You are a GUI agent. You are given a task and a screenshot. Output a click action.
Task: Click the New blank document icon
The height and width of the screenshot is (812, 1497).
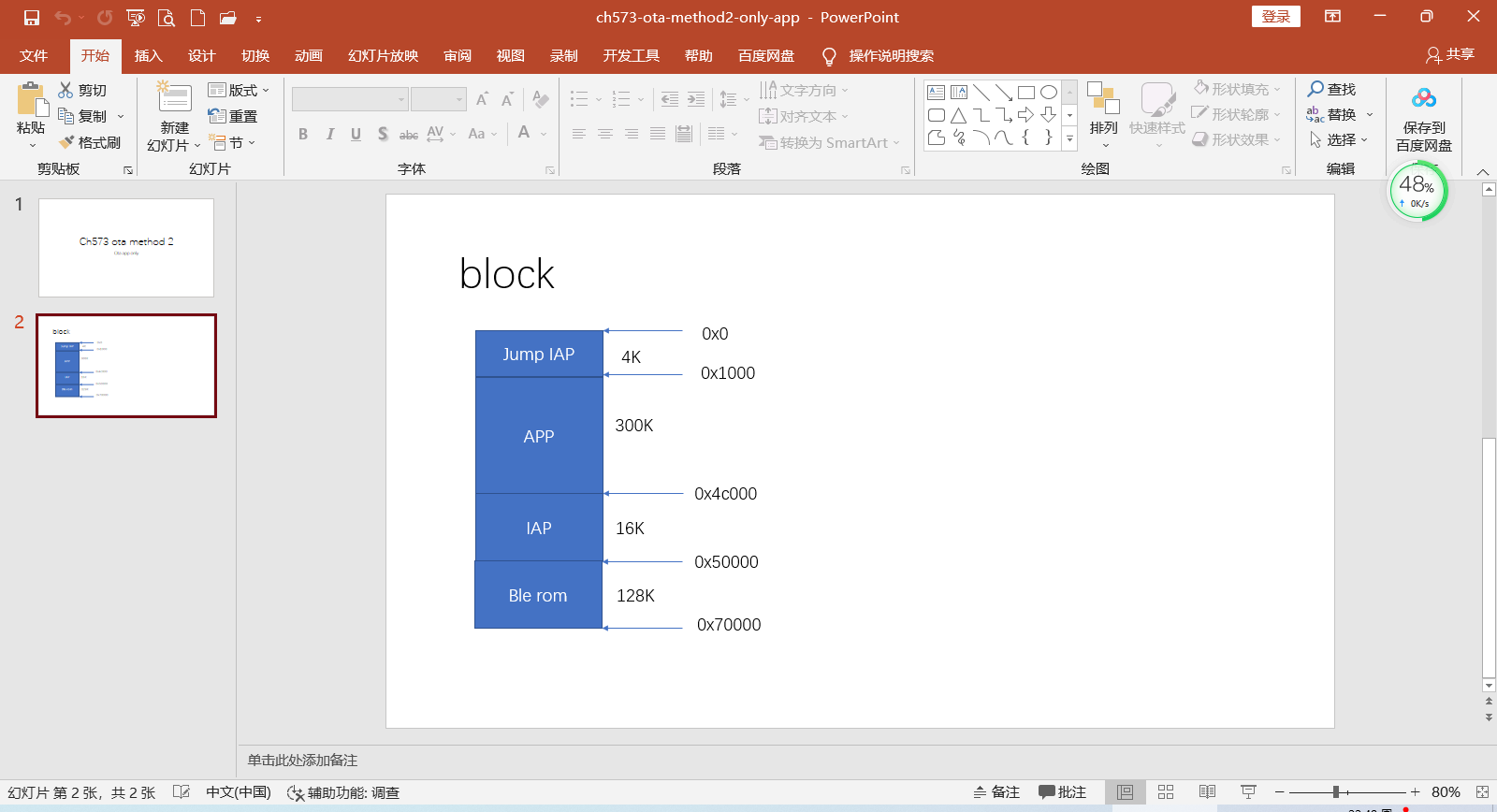click(x=197, y=18)
